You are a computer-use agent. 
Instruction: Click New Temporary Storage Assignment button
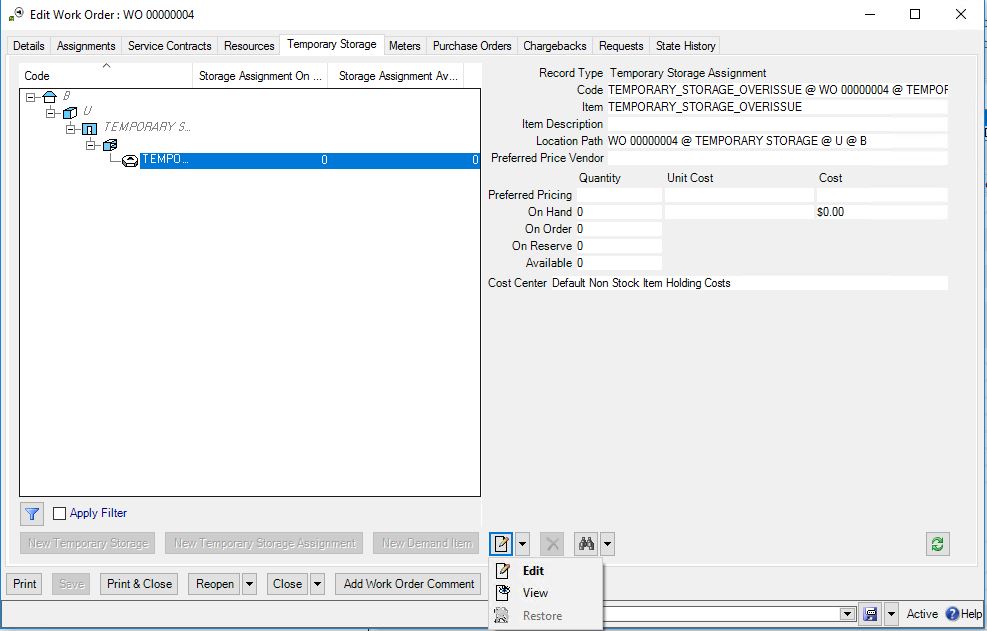pos(264,543)
